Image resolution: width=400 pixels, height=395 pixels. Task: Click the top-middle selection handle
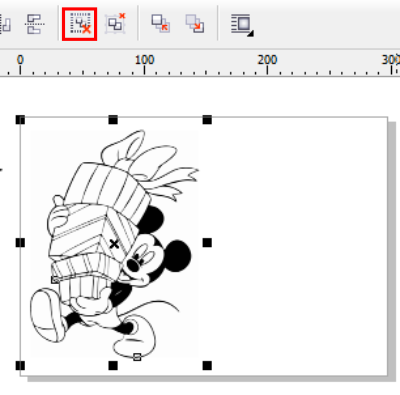(x=113, y=120)
